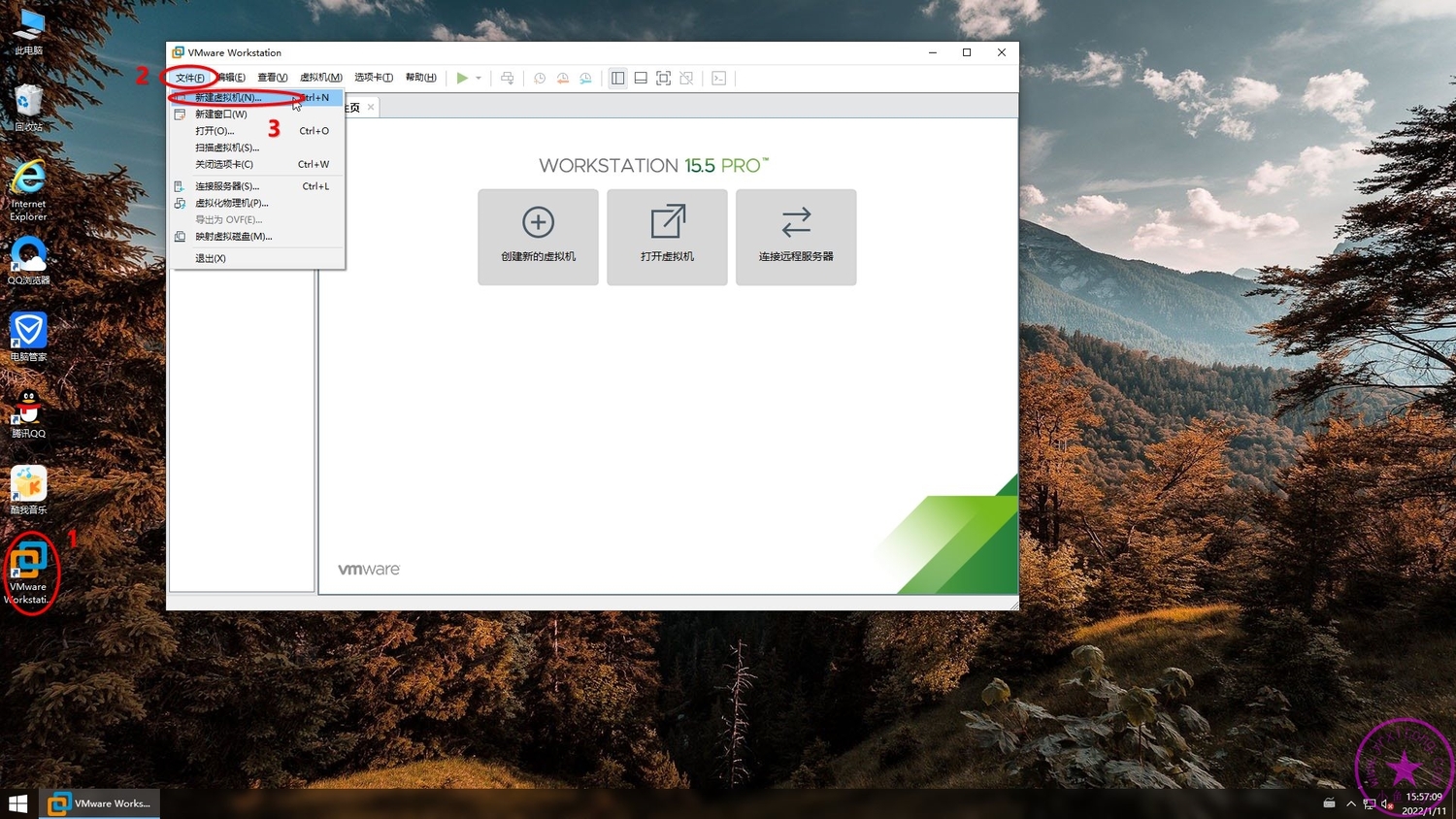
Task: Select 退出(X) to quit VMware
Action: point(256,258)
